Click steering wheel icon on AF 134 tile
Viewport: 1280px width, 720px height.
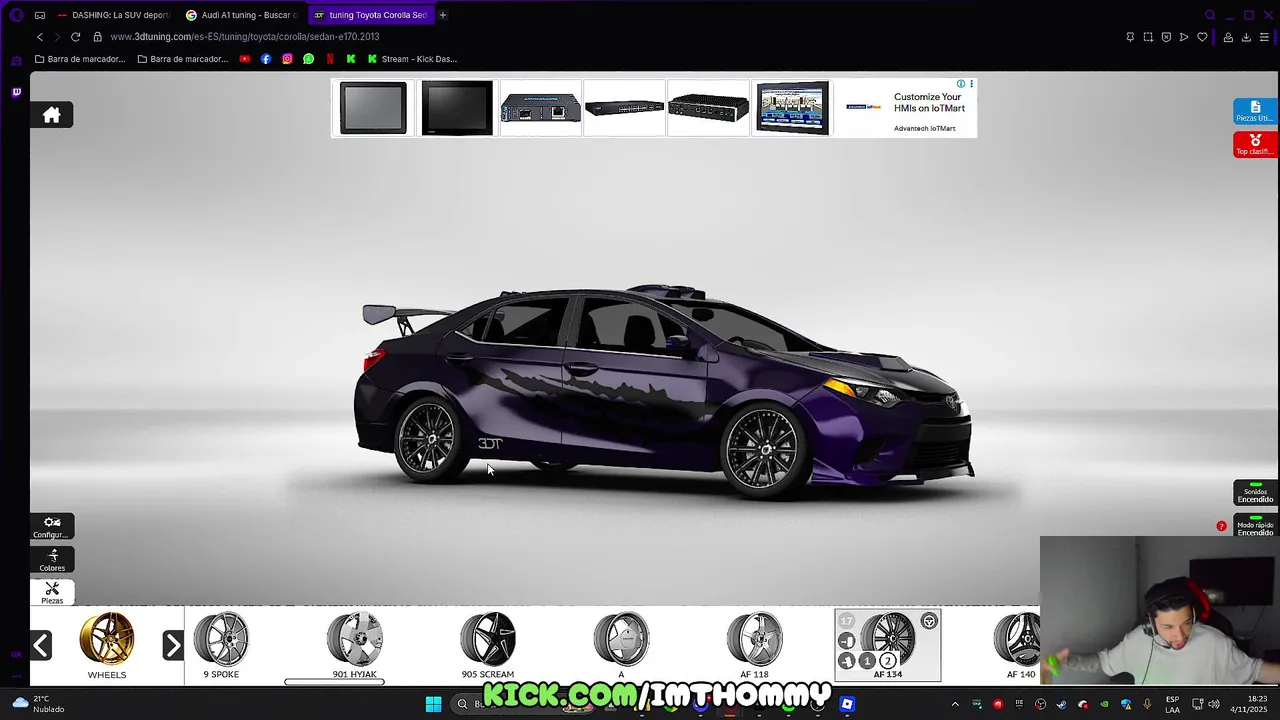[x=929, y=621]
